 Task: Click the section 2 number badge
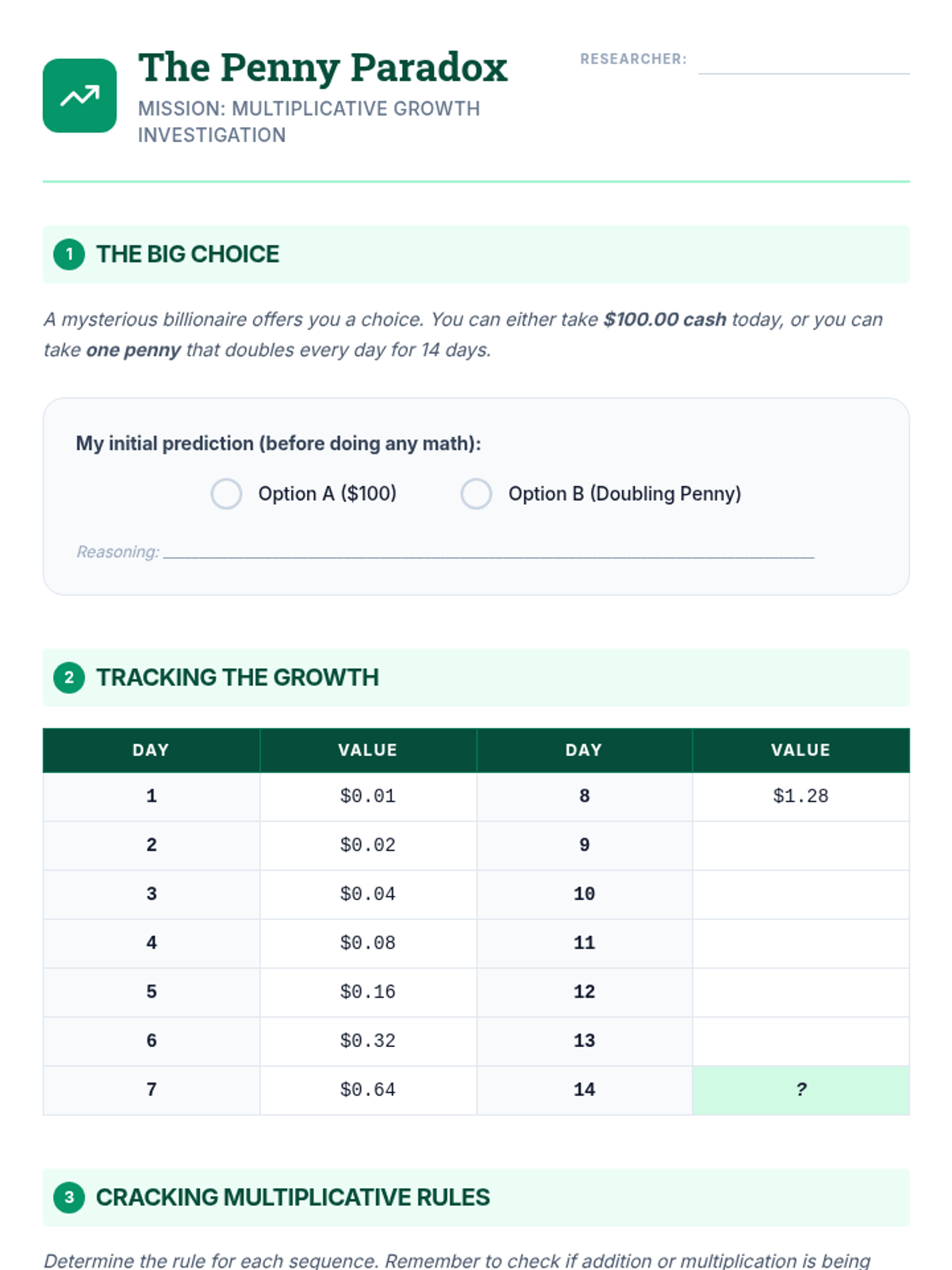point(69,677)
